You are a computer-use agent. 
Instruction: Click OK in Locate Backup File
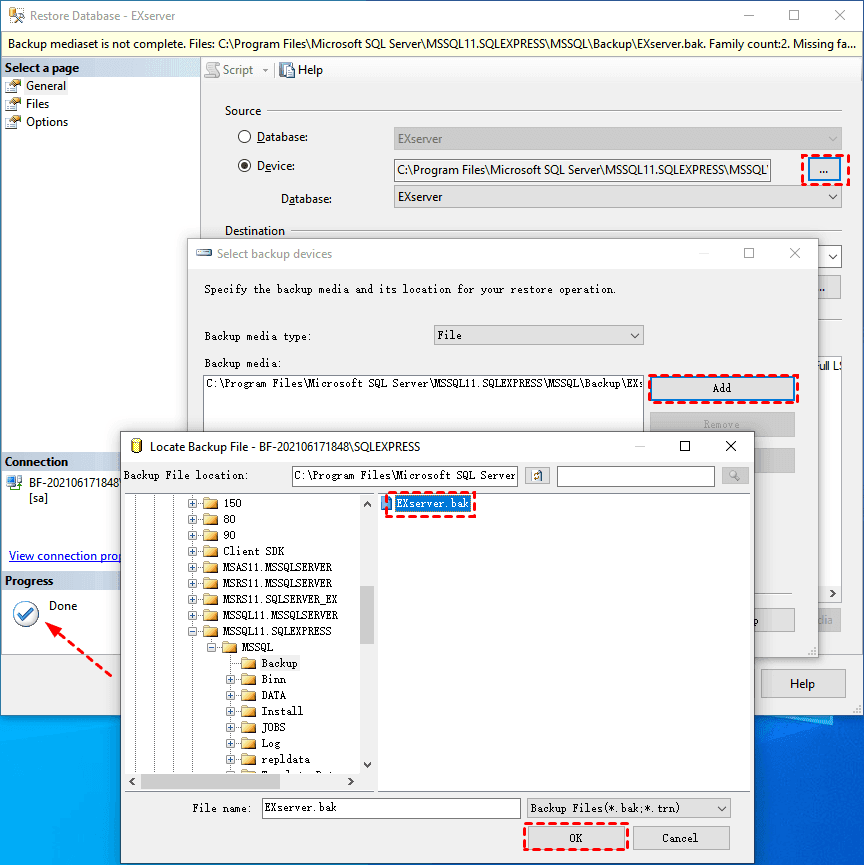(x=575, y=838)
